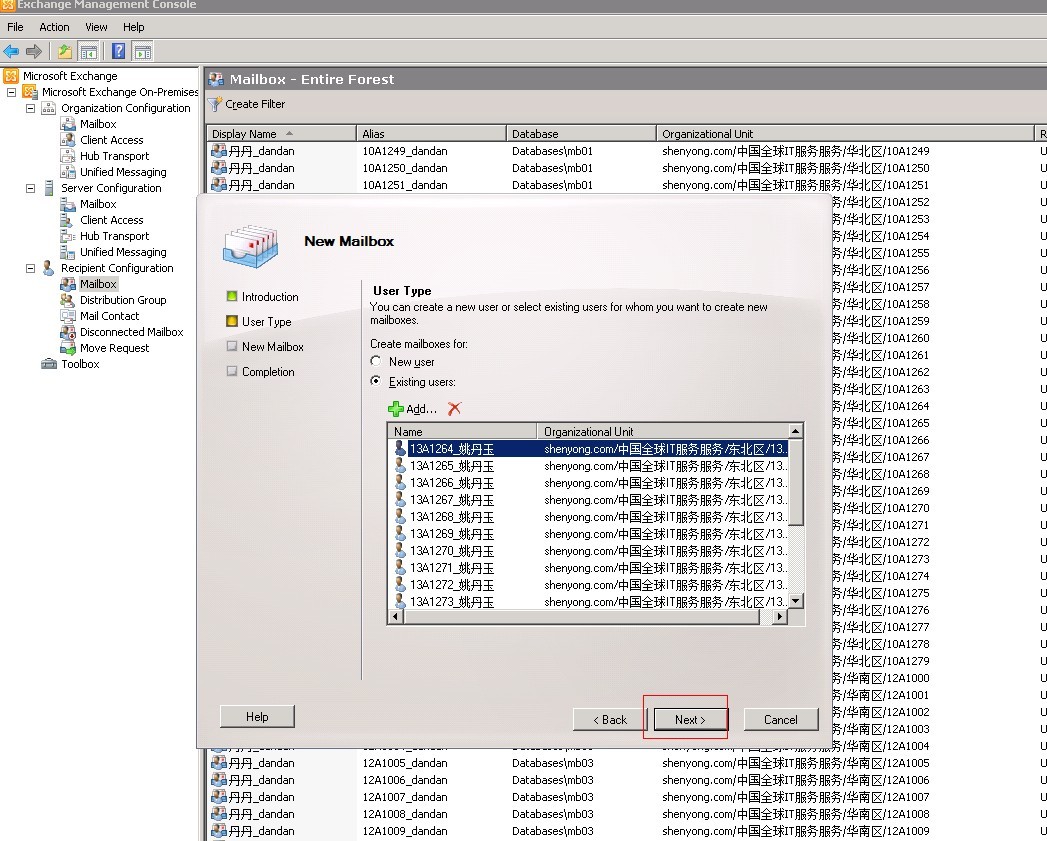Screen dimensions: 1047x841
Task: Select the New user radio button
Action: 376,361
